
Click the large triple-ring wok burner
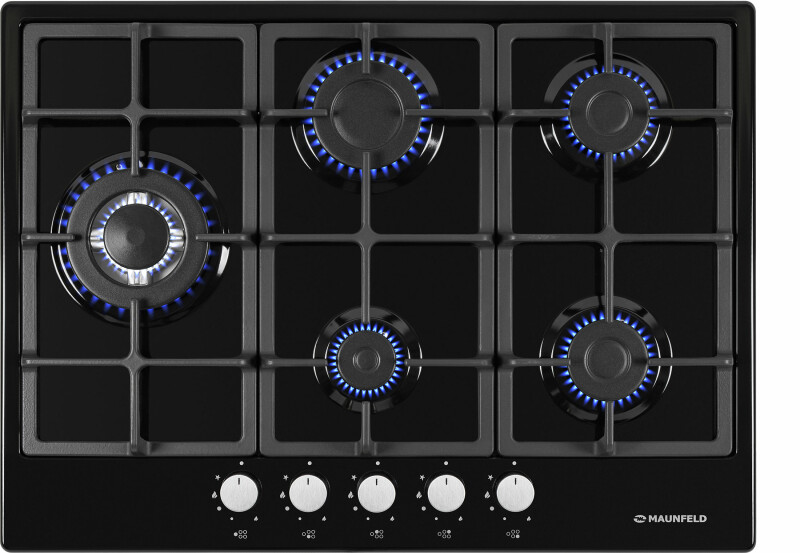click(137, 237)
